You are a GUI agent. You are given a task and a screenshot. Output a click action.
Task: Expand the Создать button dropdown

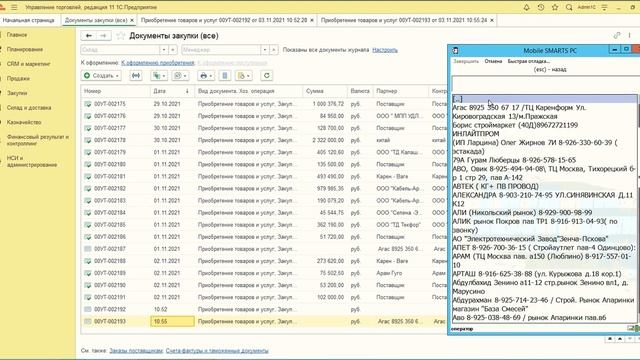117,76
